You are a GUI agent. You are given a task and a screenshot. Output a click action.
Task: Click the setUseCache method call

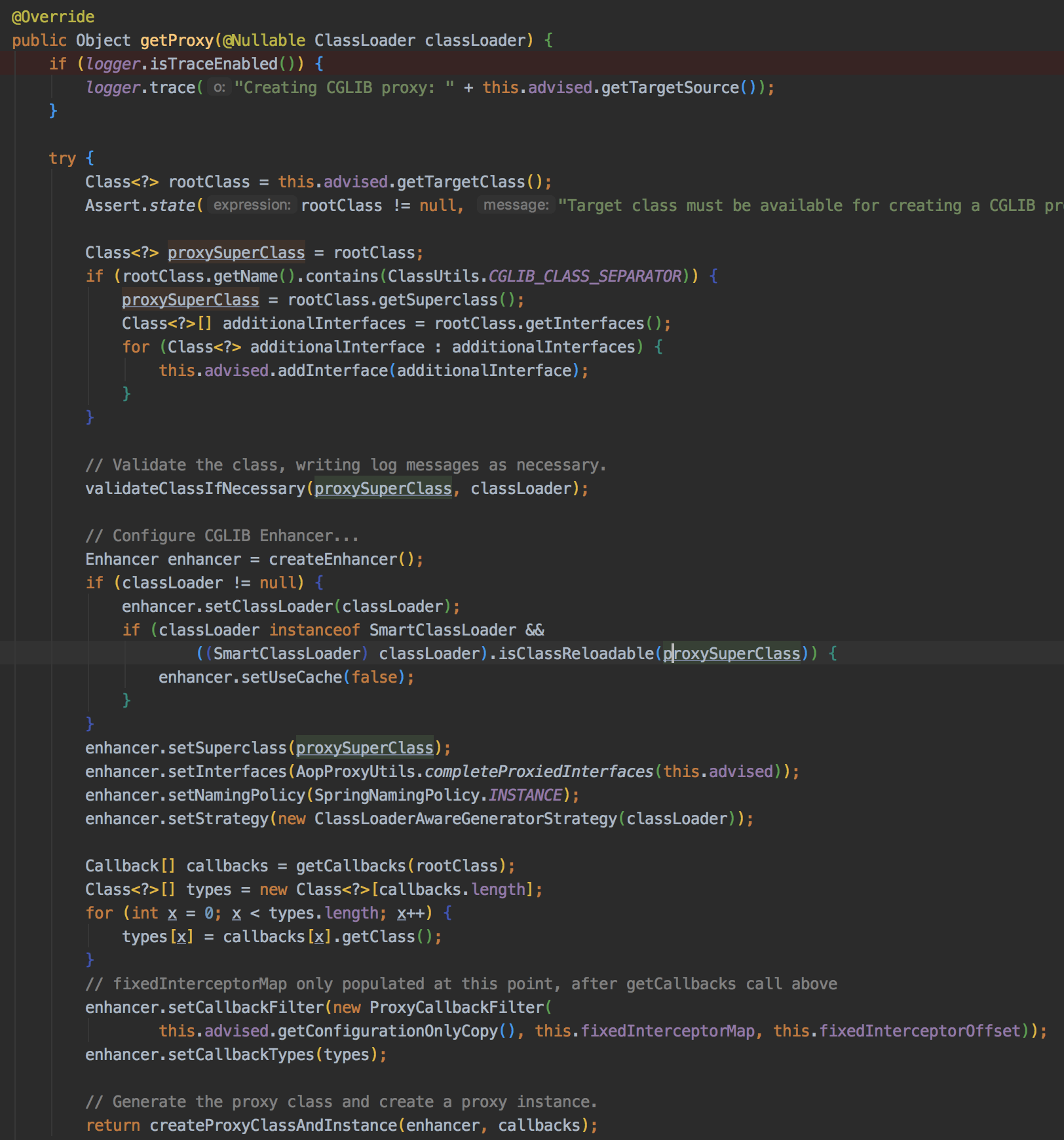(x=292, y=677)
